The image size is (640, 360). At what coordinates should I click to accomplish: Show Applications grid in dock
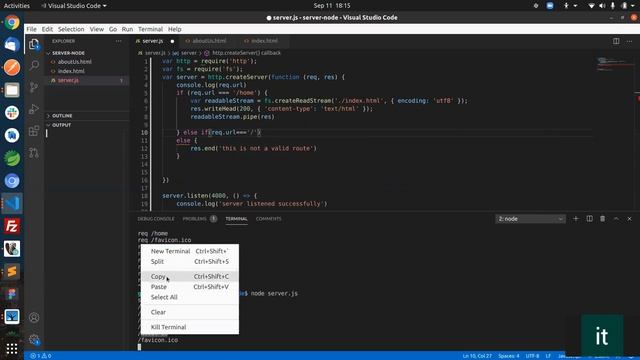pyautogui.click(x=12, y=348)
